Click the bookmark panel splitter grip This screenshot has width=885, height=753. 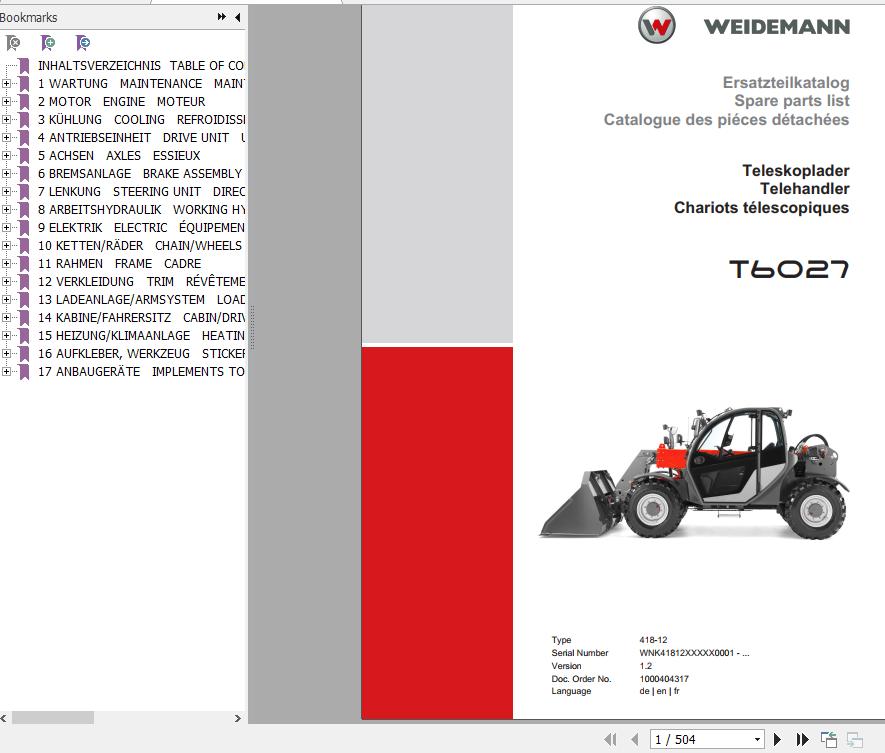tap(252, 328)
